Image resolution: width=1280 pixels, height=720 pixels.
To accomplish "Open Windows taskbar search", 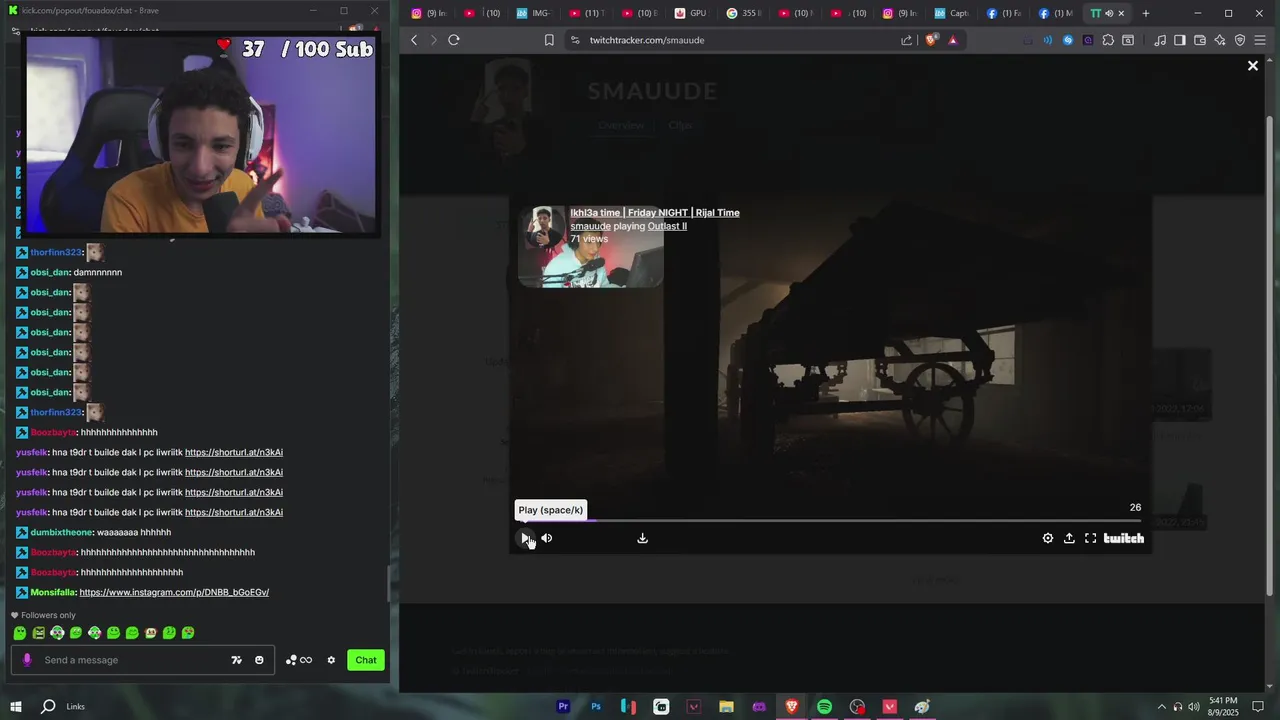I will tap(48, 707).
